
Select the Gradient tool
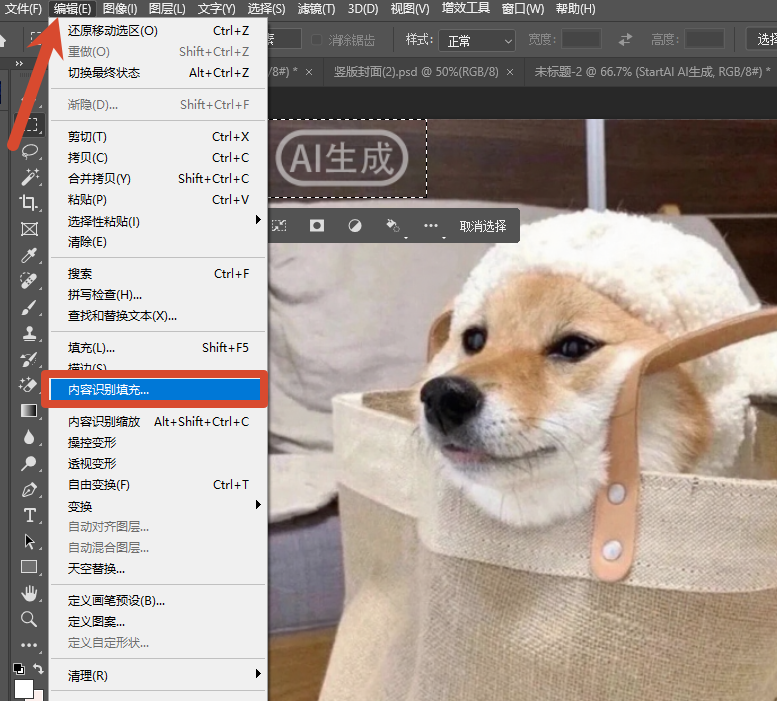coord(29,411)
